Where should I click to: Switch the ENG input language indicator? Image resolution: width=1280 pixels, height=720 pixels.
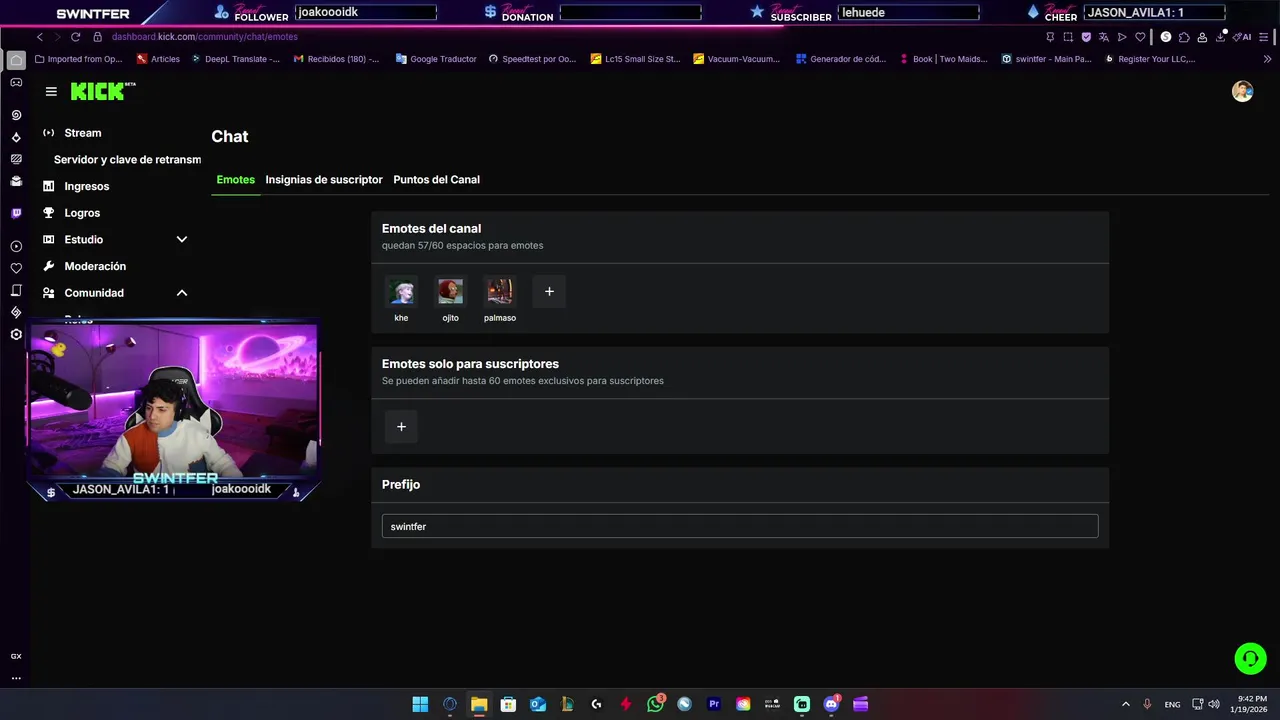1172,704
